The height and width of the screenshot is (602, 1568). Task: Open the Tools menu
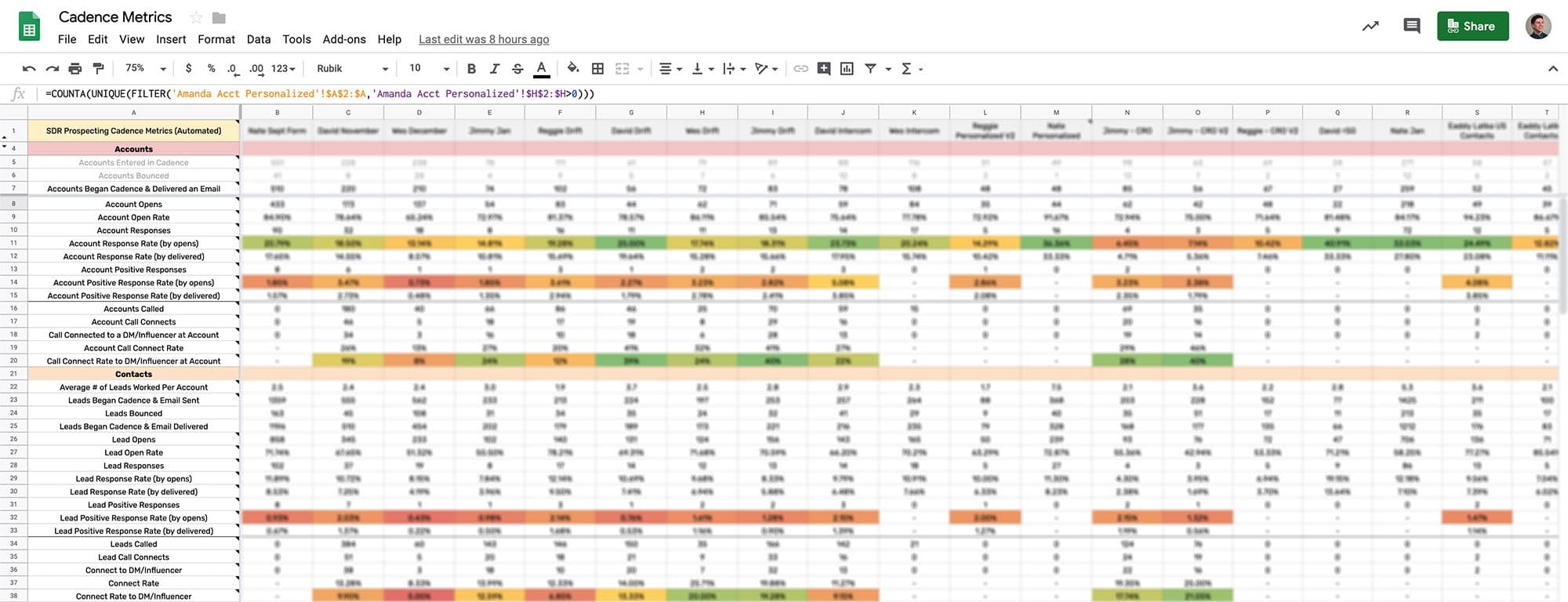click(297, 39)
